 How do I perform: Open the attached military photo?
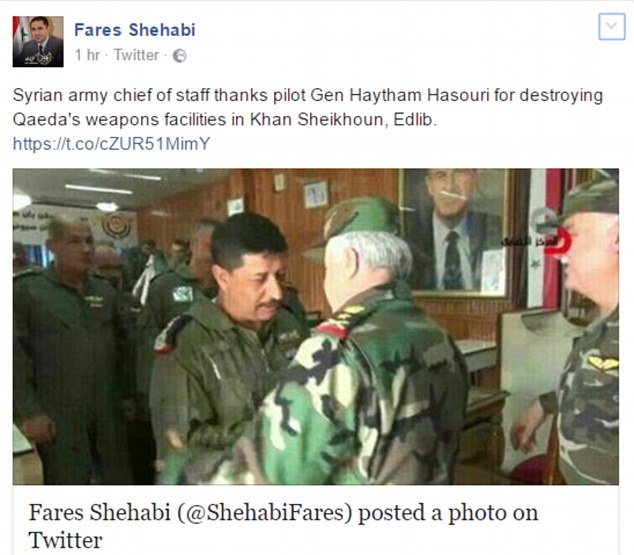(315, 326)
